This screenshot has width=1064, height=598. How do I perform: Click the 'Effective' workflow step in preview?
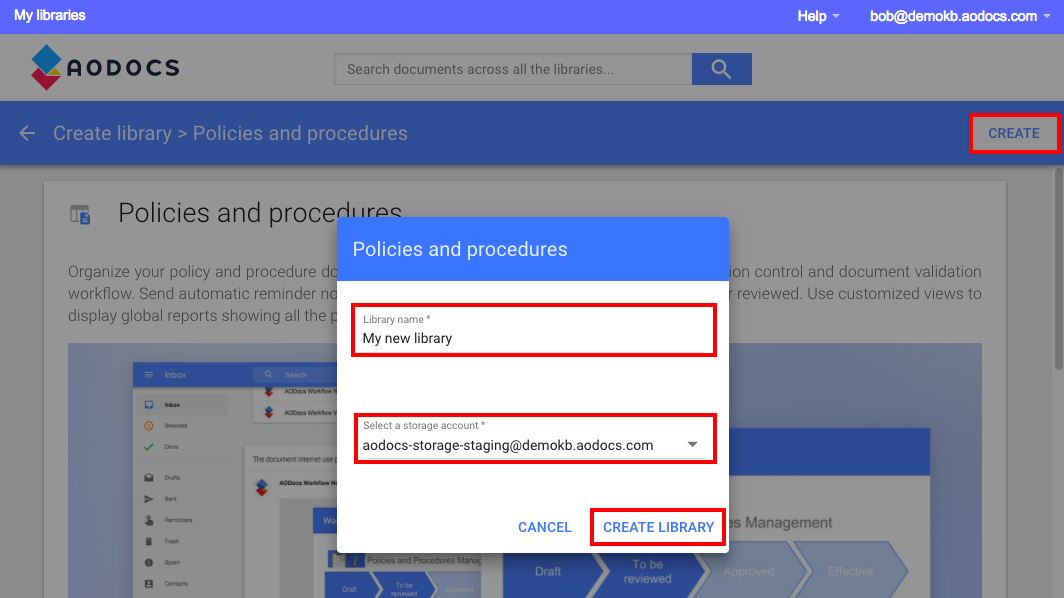coord(850,572)
